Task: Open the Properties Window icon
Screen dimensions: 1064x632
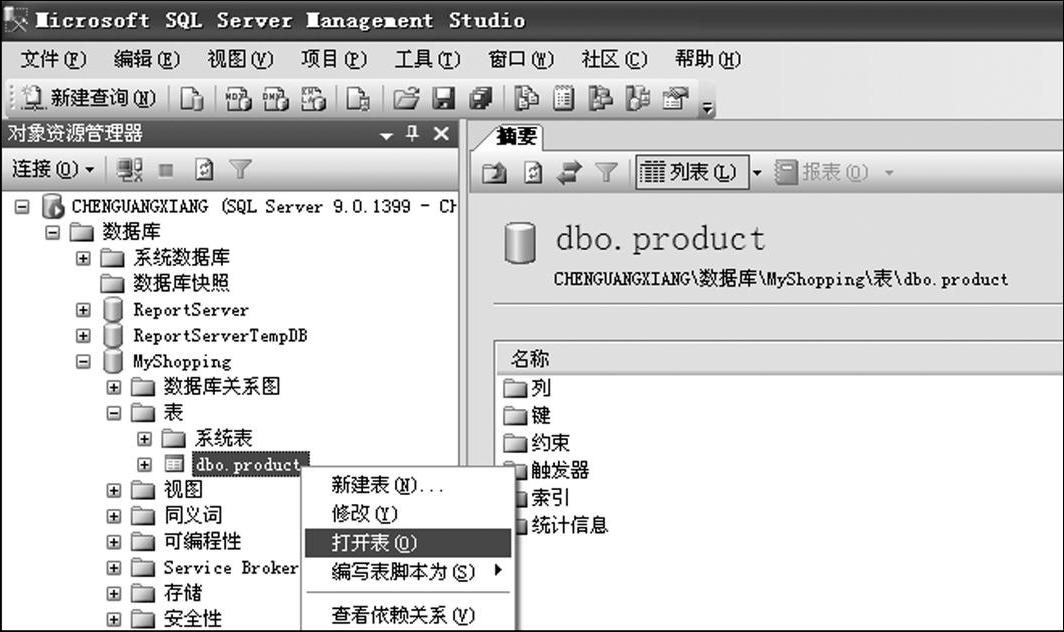Action: (x=675, y=99)
